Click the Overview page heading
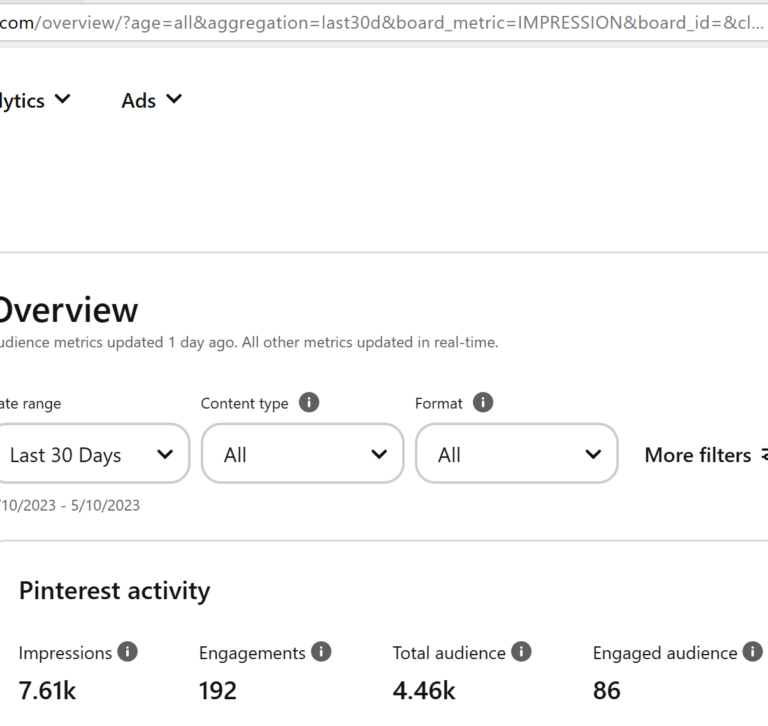This screenshot has height=726, width=768. [68, 310]
